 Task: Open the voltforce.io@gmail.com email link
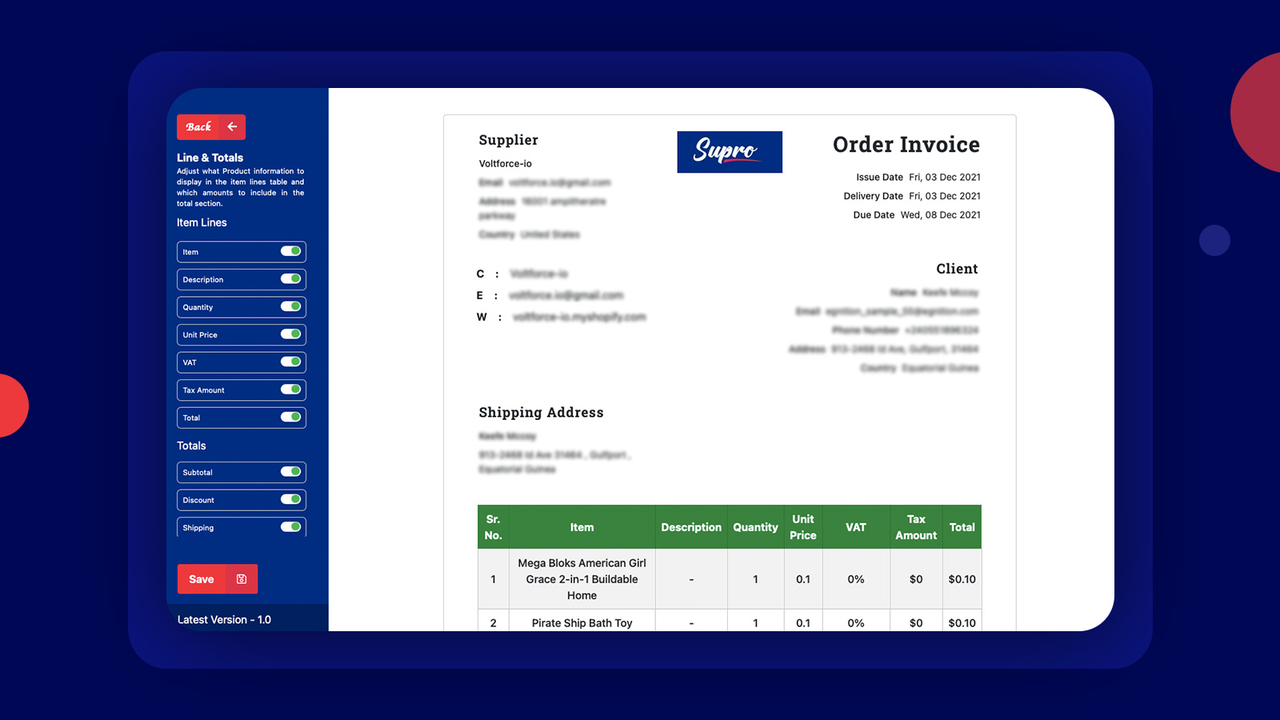(x=567, y=295)
